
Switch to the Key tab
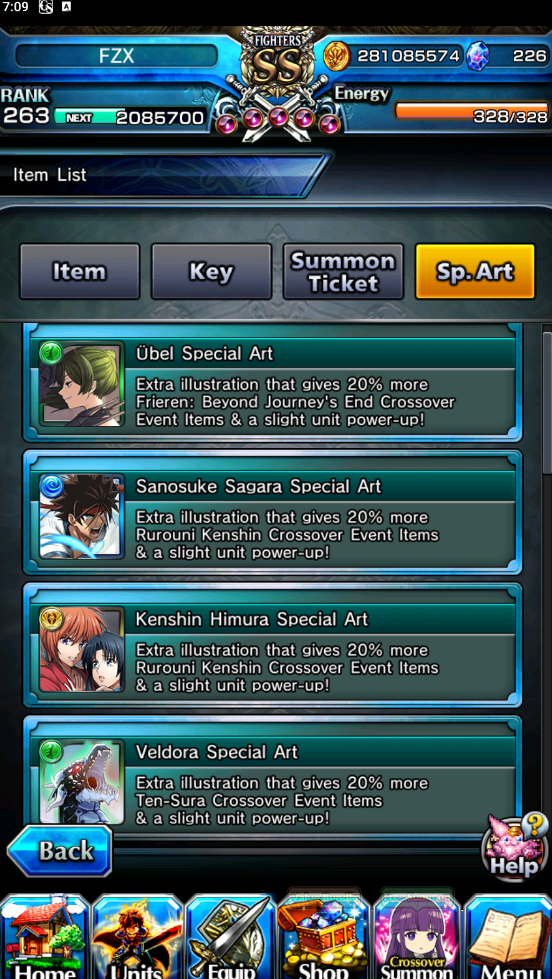(212, 272)
